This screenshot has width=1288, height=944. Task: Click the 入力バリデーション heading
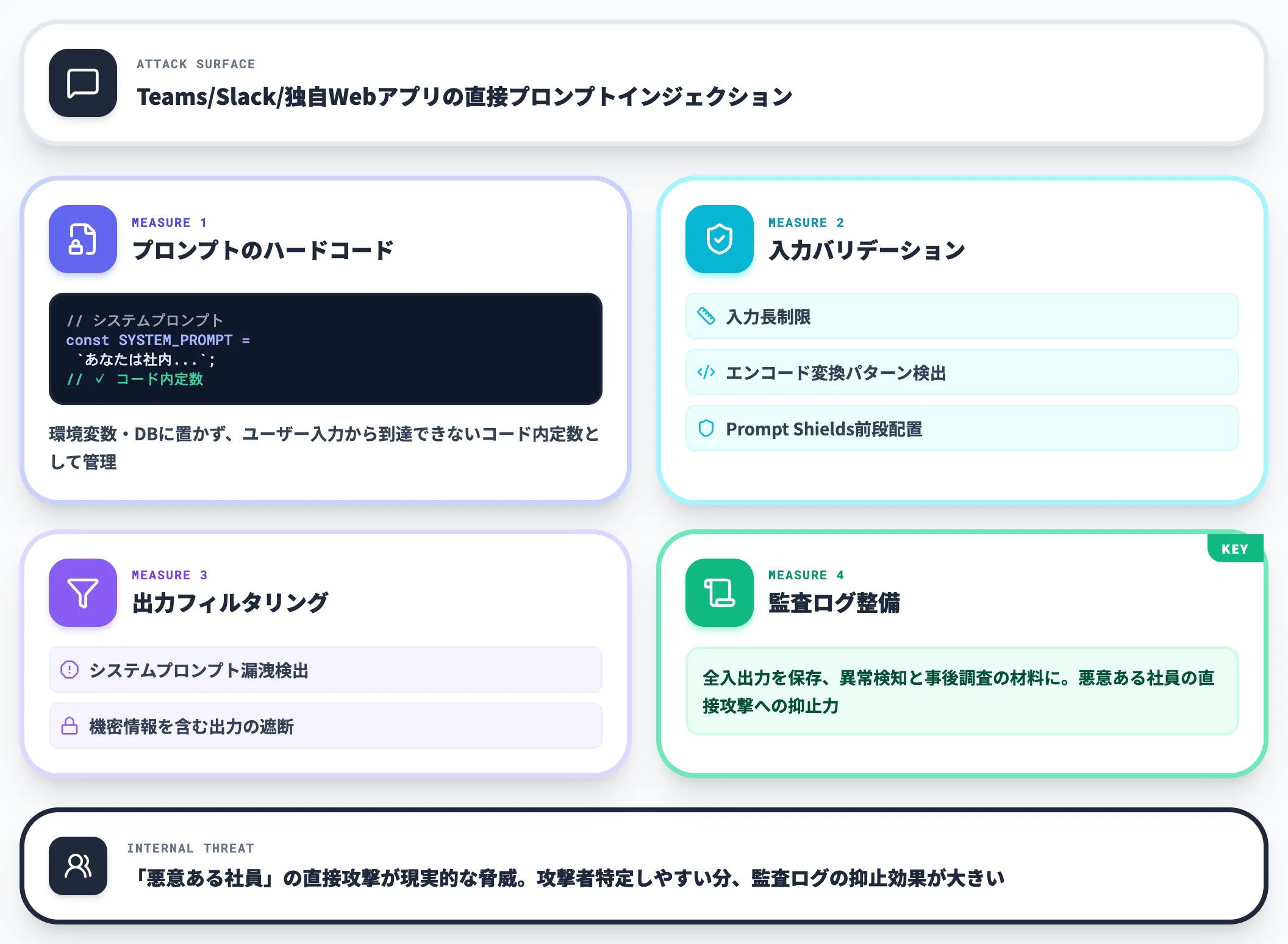coord(867,250)
